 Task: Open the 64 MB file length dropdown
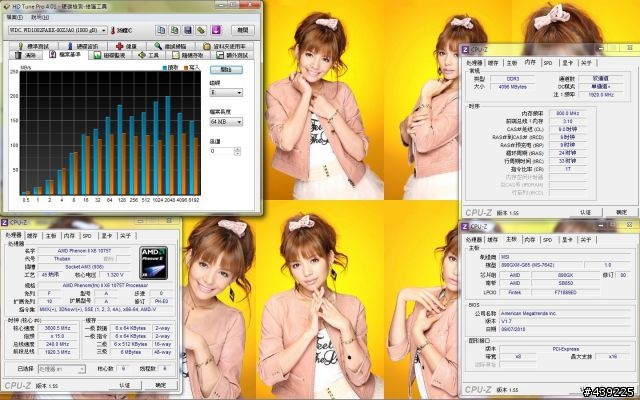[x=240, y=122]
